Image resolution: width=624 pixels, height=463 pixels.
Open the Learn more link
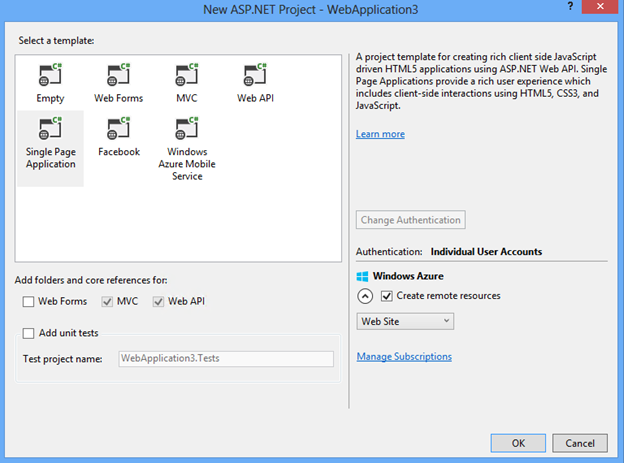click(380, 134)
